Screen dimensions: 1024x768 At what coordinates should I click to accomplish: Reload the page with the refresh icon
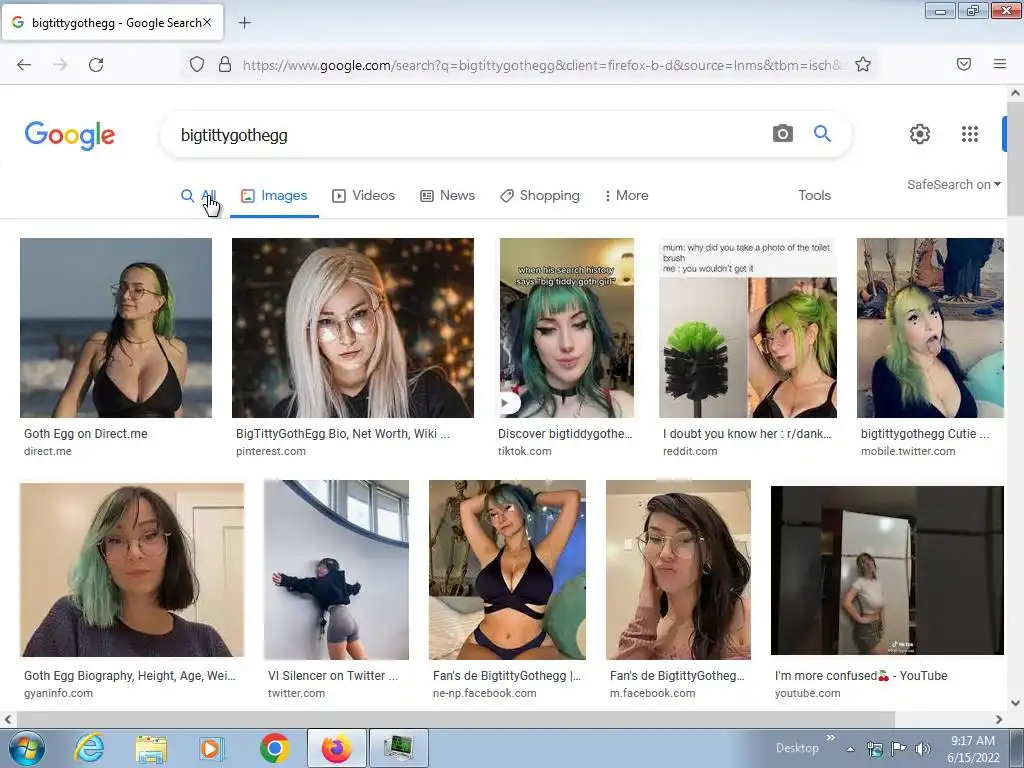point(96,65)
